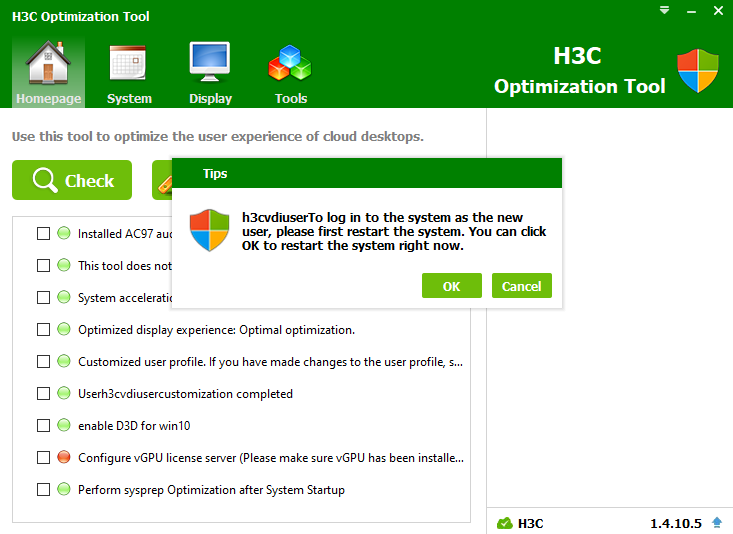Select 'Perform sysprep Optimization after System Startup' text
This screenshot has height=534, width=733.
coord(211,490)
